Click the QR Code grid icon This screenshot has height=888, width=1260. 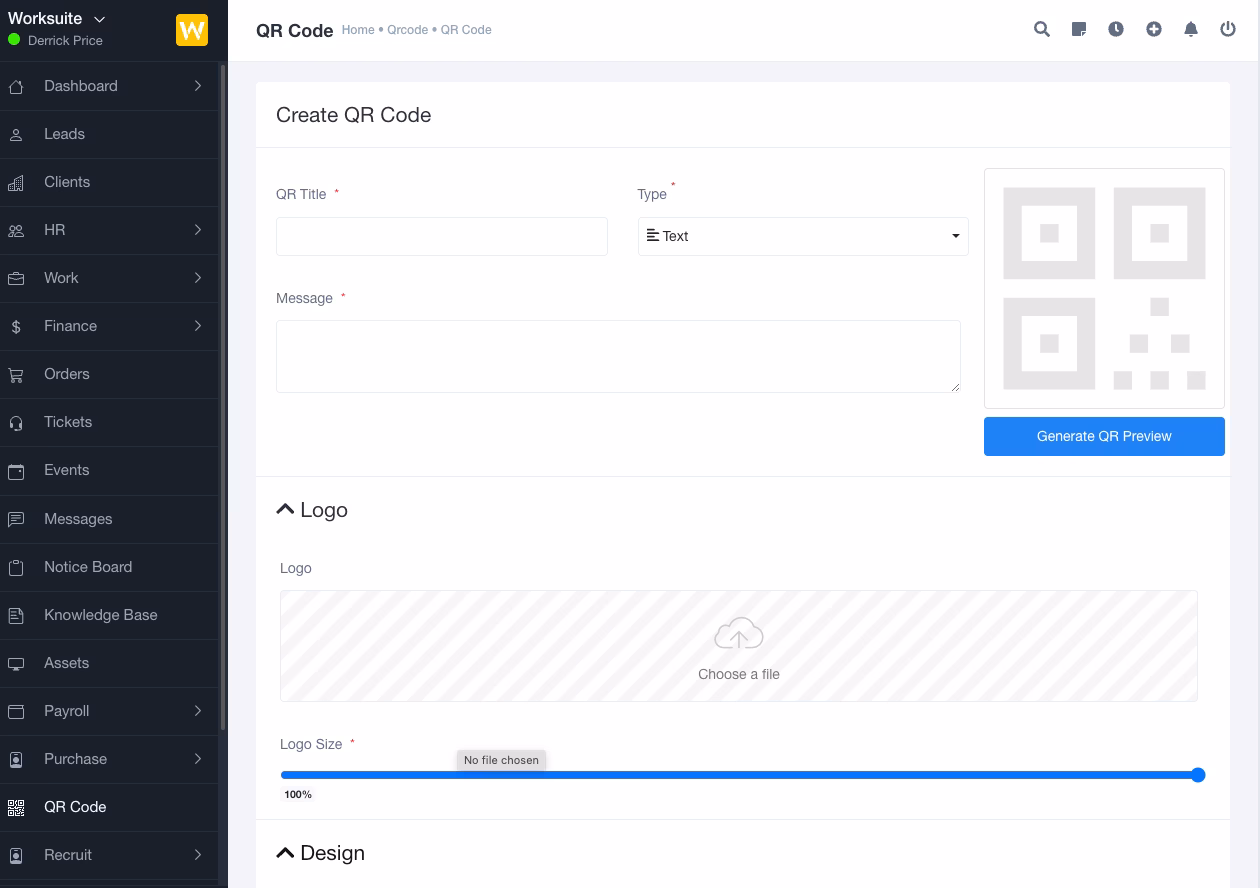tap(16, 808)
